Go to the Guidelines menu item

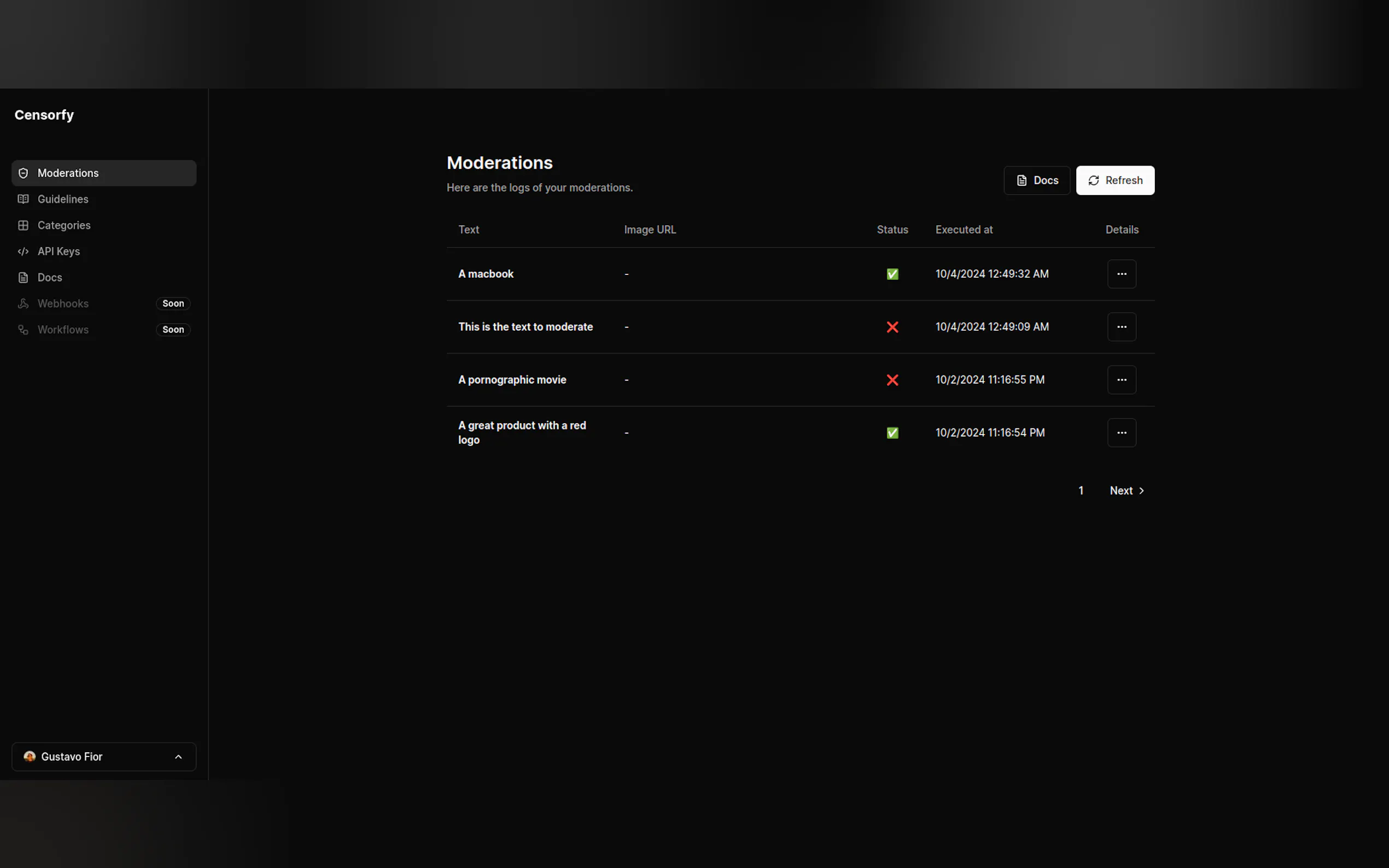click(x=62, y=199)
